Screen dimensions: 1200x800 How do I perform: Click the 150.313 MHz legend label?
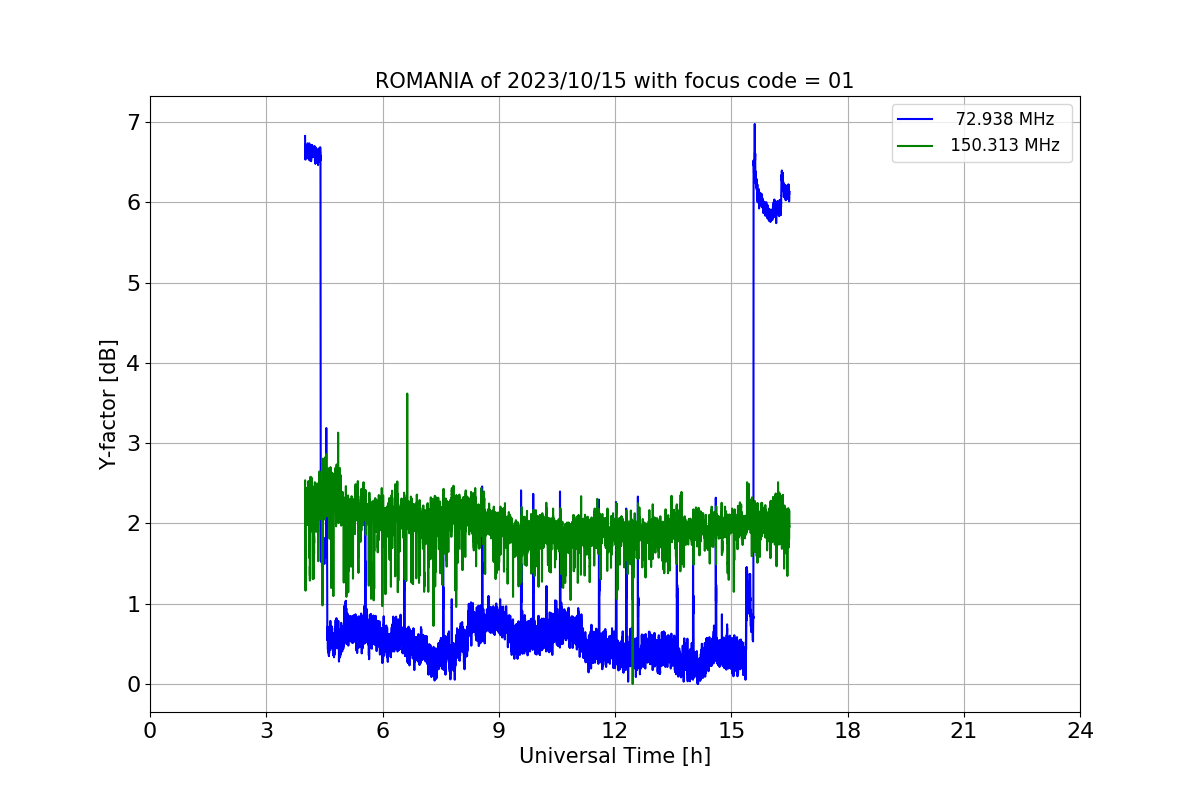pos(1004,145)
